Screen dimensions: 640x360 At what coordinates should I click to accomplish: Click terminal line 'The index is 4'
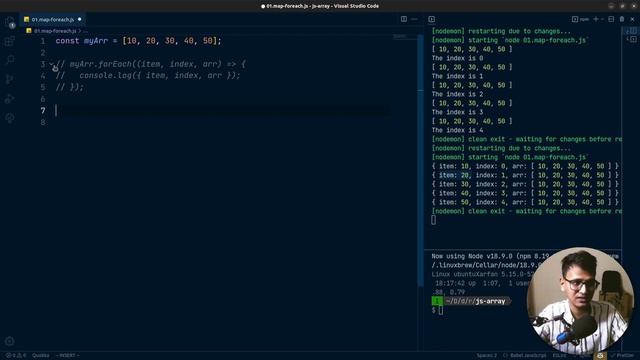click(x=458, y=130)
